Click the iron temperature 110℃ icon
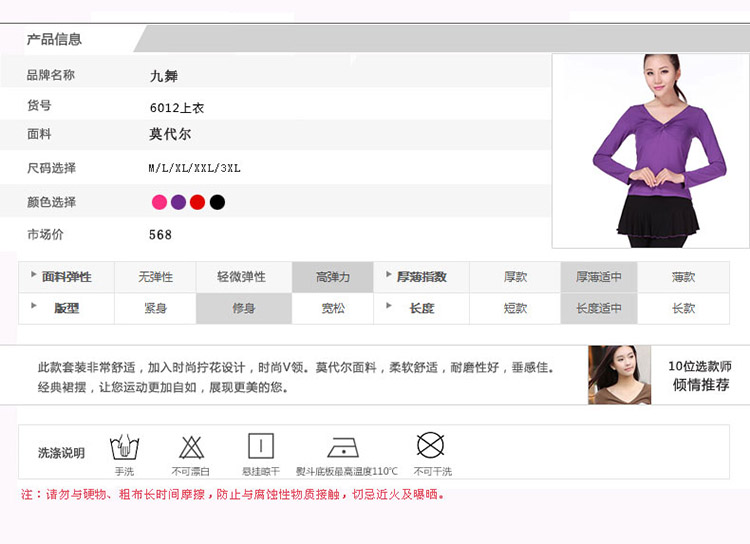750x544 pixels. pyautogui.click(x=345, y=447)
